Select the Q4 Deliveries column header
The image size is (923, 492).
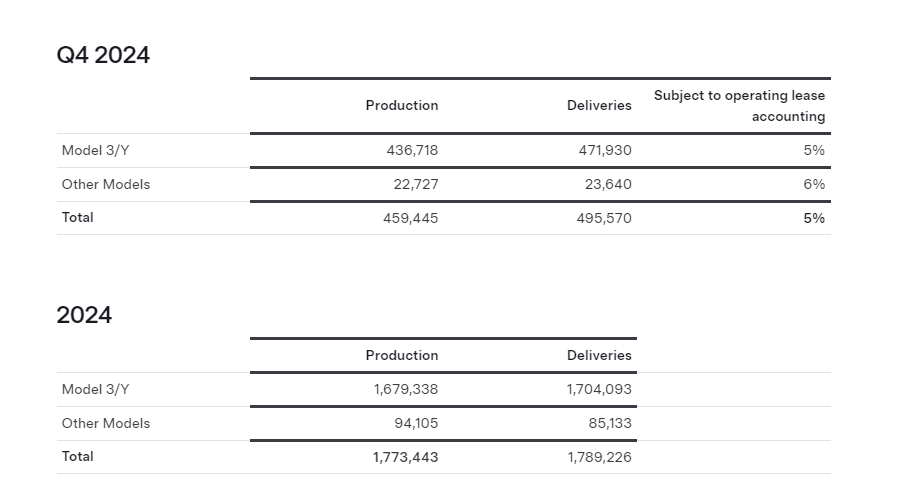(599, 105)
